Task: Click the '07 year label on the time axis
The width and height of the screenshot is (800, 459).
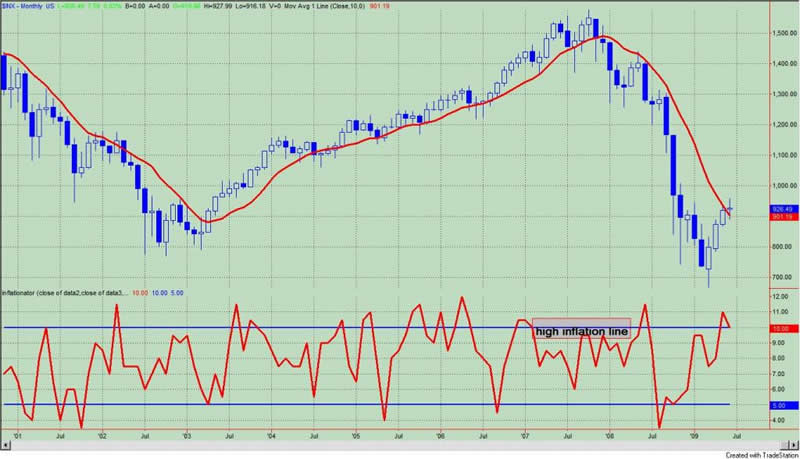Action: click(x=524, y=437)
